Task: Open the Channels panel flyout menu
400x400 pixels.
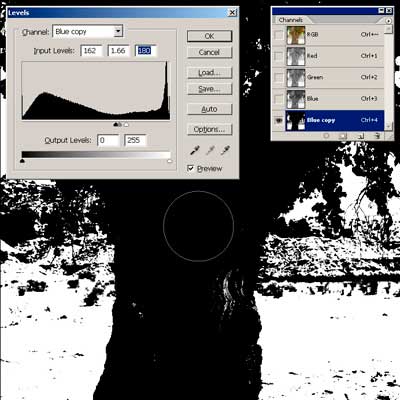Action: (388, 21)
